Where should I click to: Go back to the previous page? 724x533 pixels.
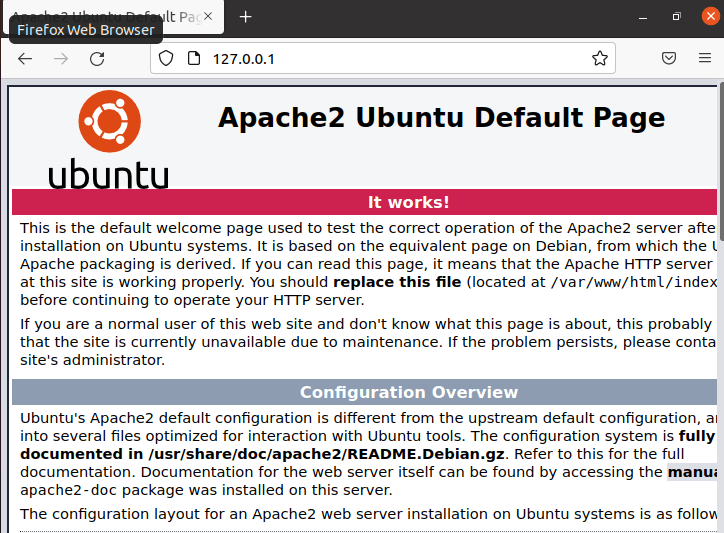click(x=25, y=59)
